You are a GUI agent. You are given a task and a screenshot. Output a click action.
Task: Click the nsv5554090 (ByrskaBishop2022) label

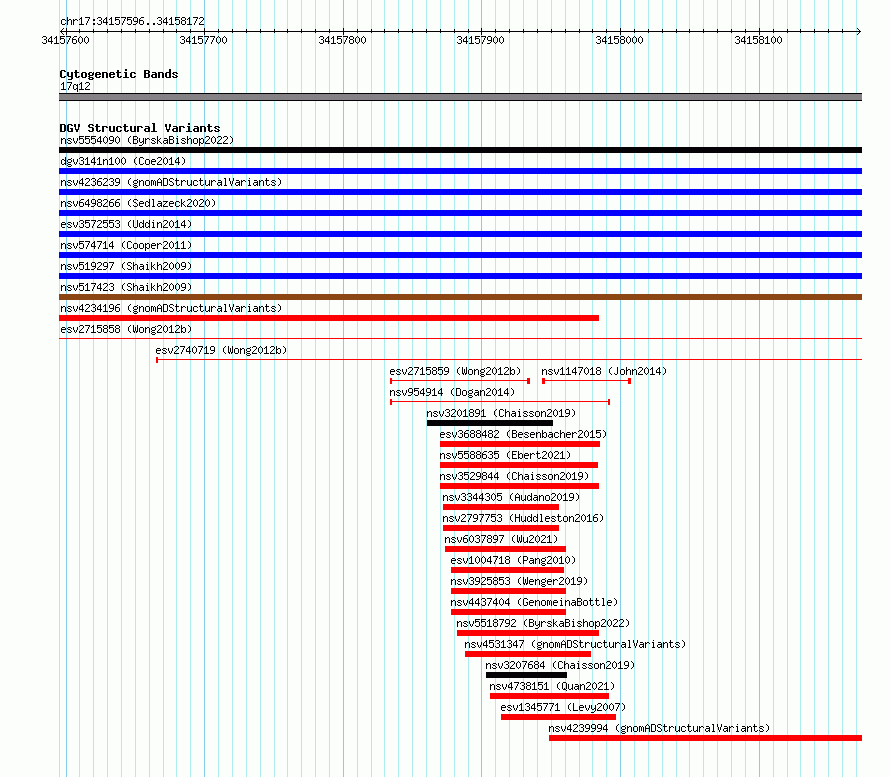click(x=147, y=140)
